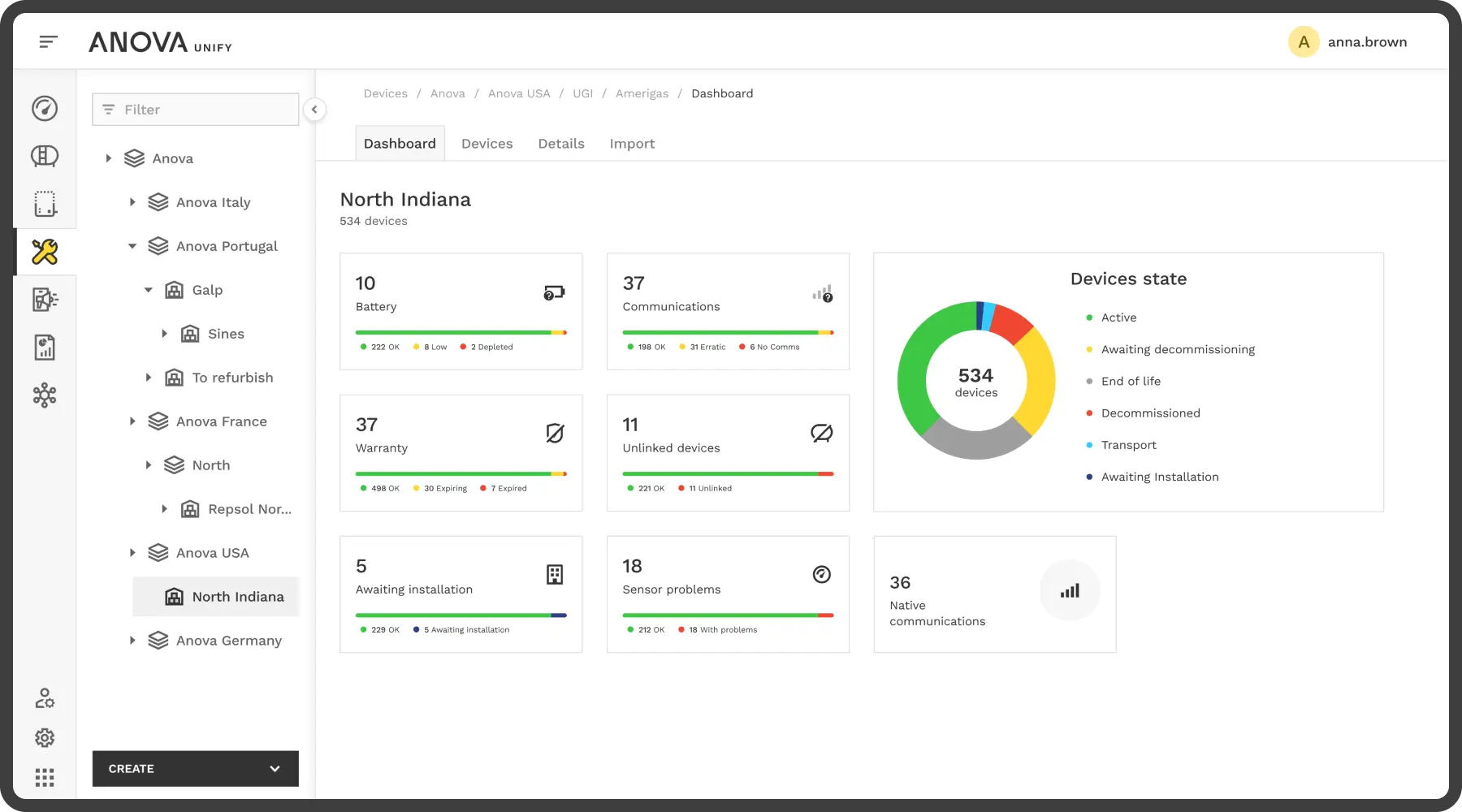Collapse the tree panel with chevron button
The height and width of the screenshot is (812, 1462).
pyautogui.click(x=314, y=110)
